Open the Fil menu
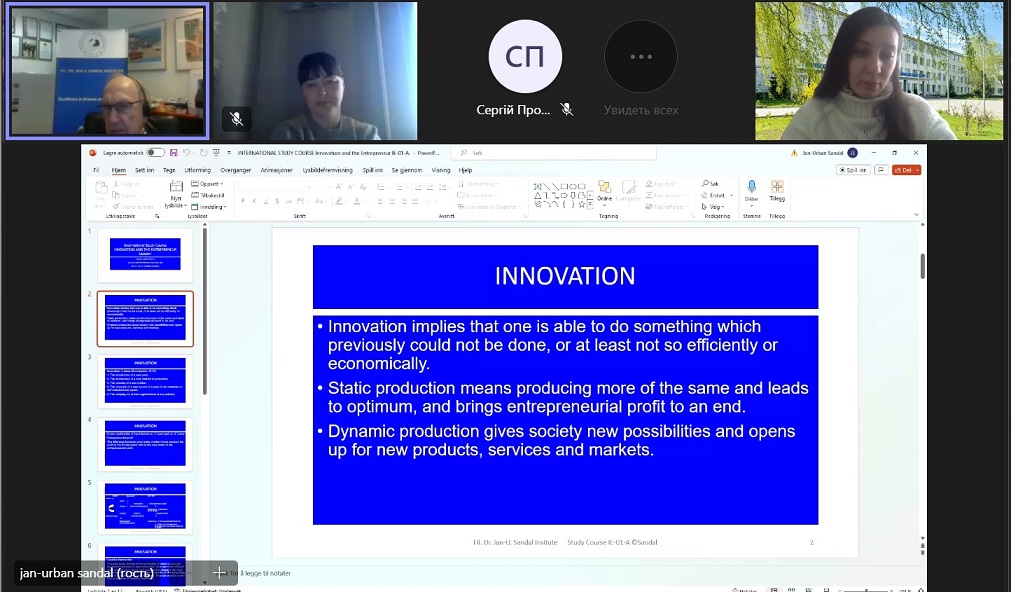The image size is (1011, 592). click(96, 170)
